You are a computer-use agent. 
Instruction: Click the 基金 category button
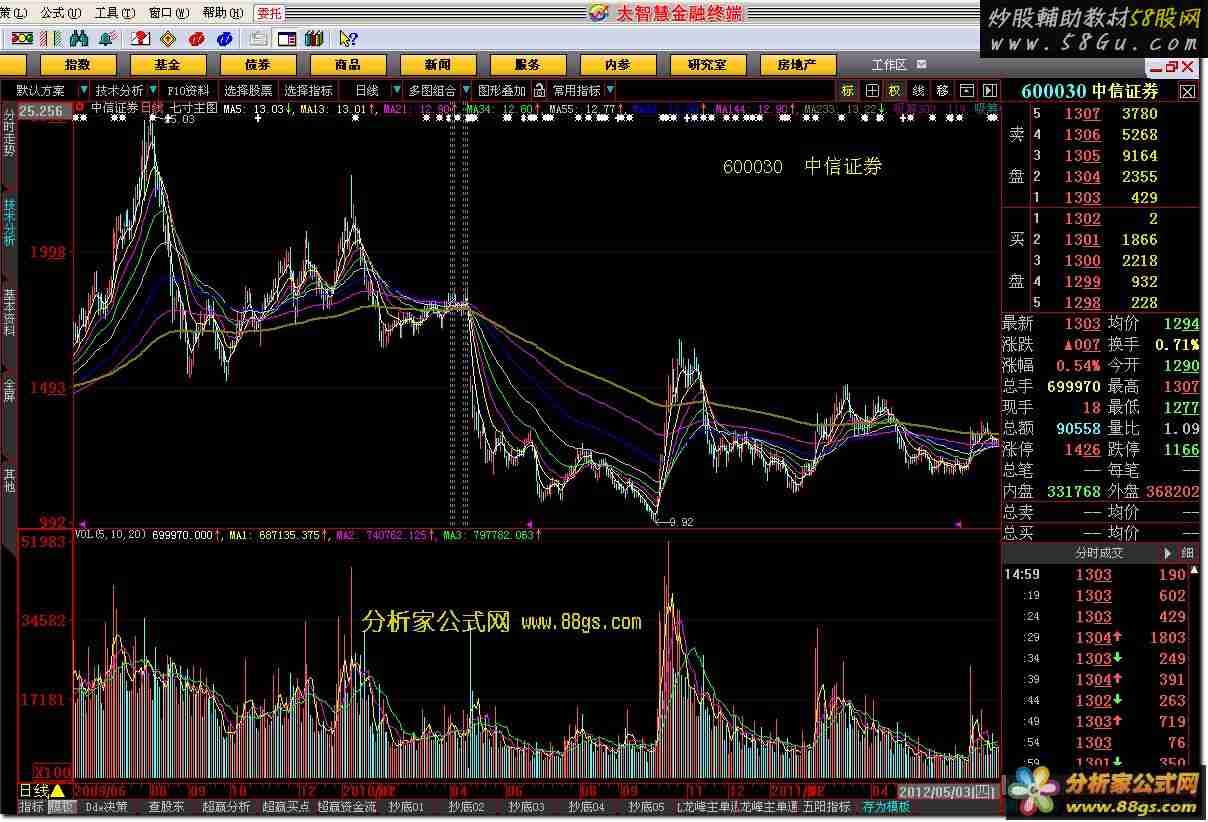pos(168,65)
